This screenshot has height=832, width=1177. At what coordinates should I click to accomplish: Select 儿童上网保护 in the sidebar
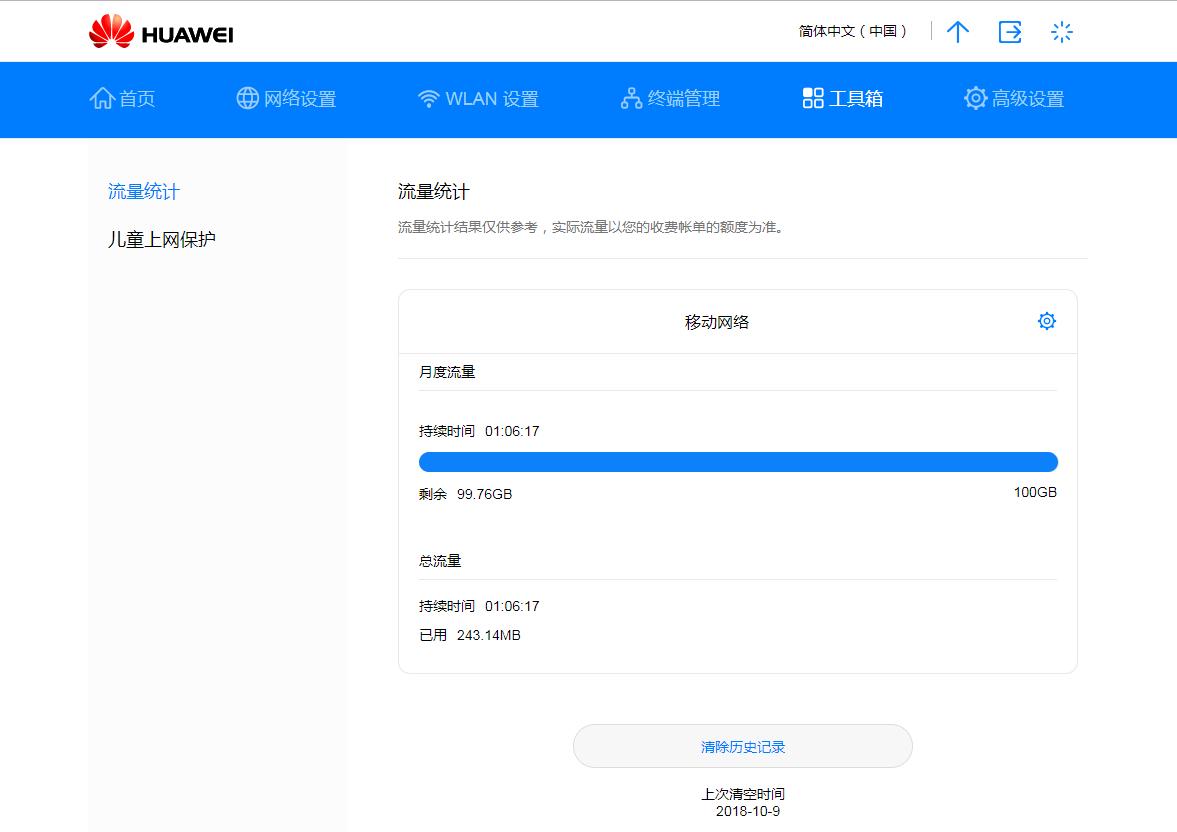(x=162, y=239)
